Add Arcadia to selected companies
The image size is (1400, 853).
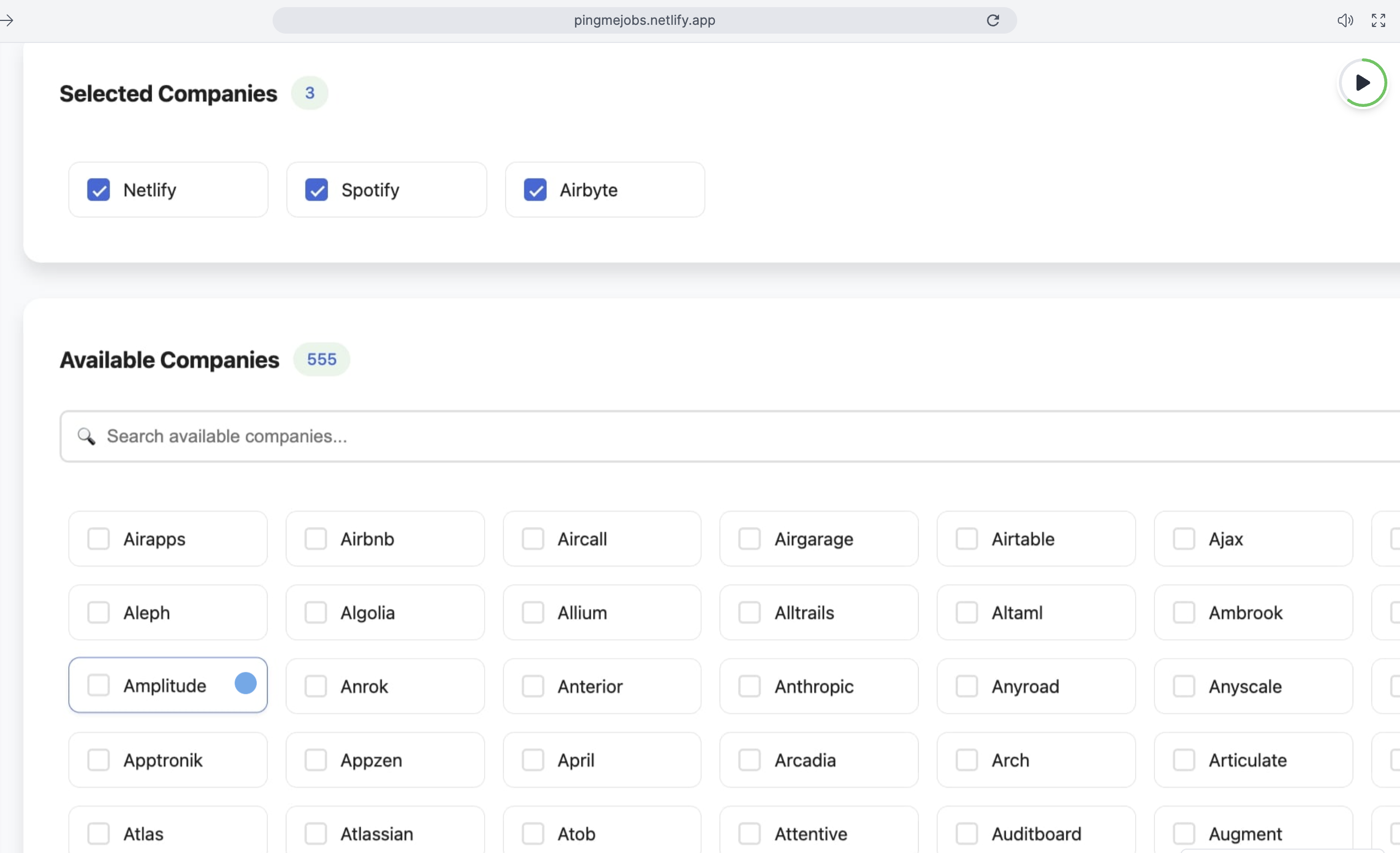coord(819,760)
